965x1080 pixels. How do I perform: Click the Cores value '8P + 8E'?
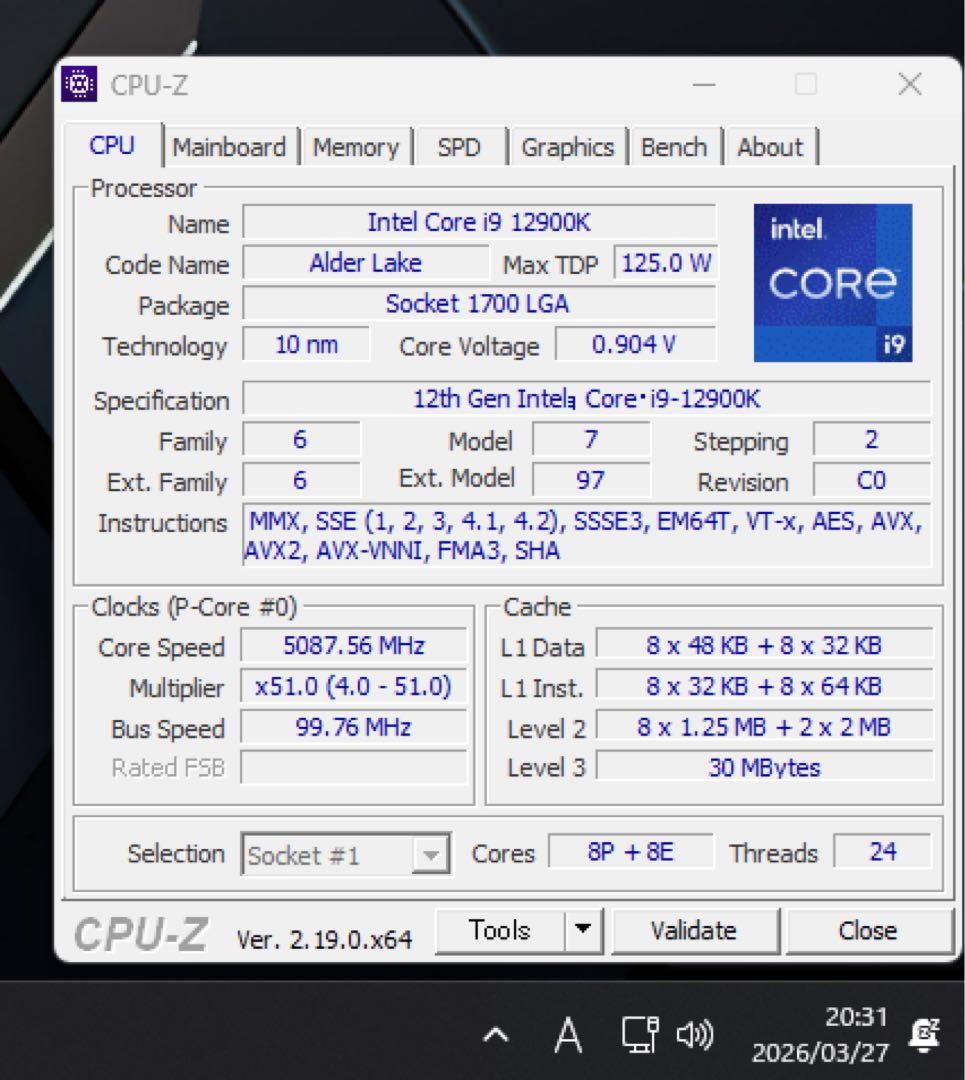pos(630,852)
